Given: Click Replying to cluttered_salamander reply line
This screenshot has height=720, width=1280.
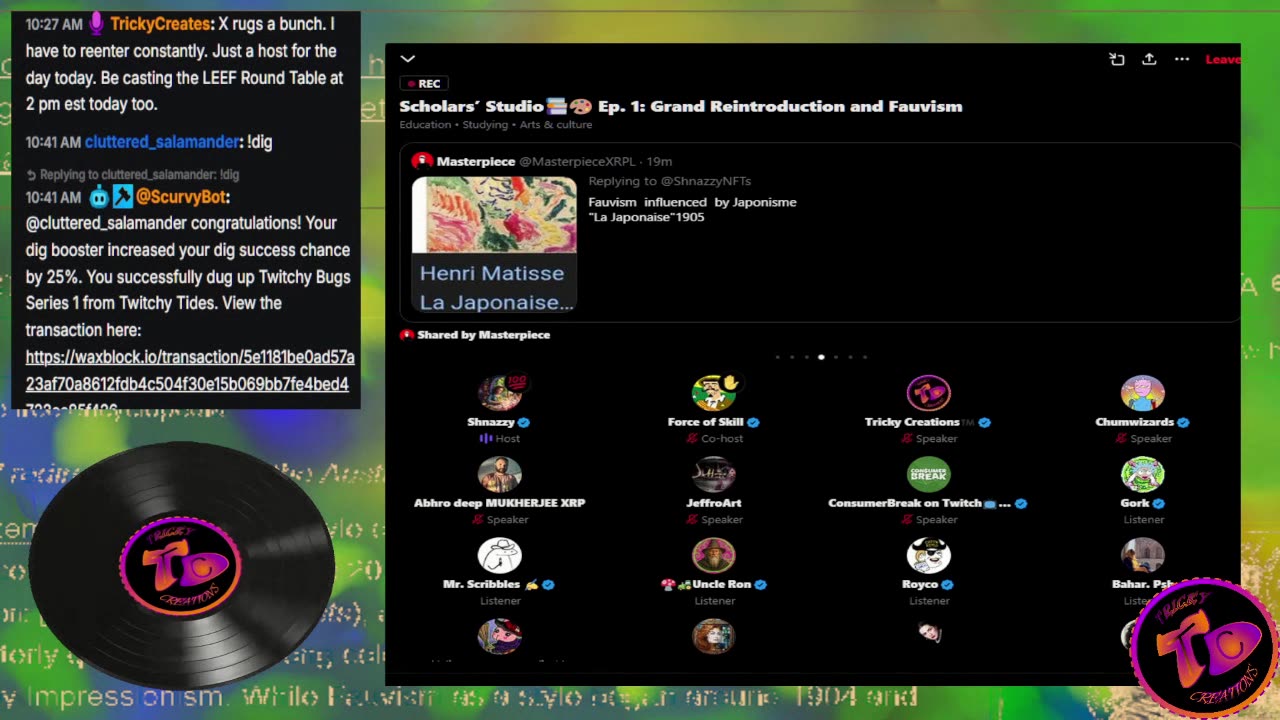Looking at the screenshot, I should click(133, 174).
